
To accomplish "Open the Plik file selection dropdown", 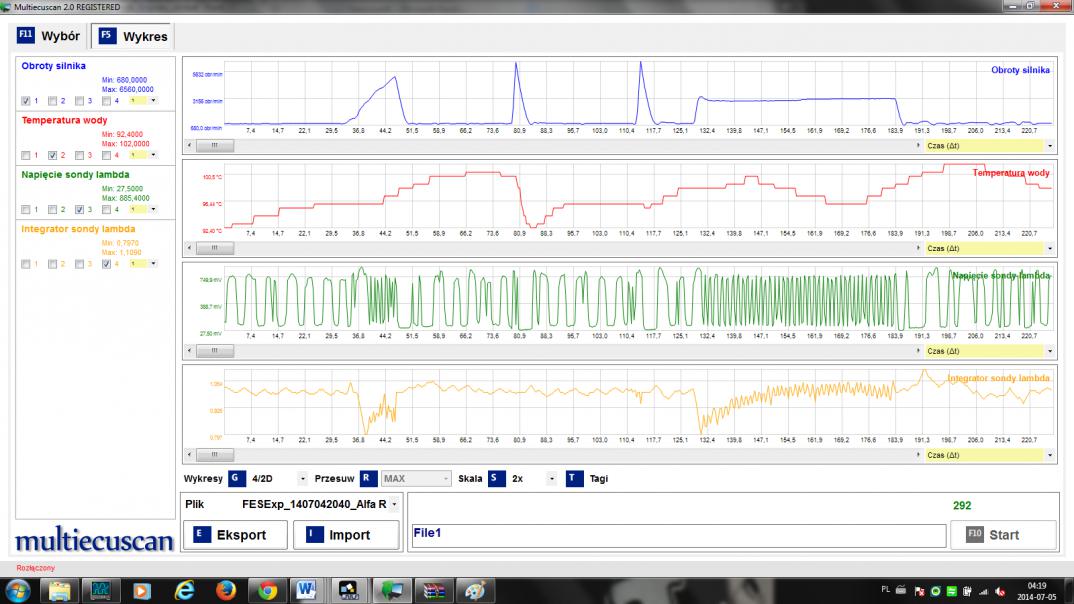I will [394, 505].
